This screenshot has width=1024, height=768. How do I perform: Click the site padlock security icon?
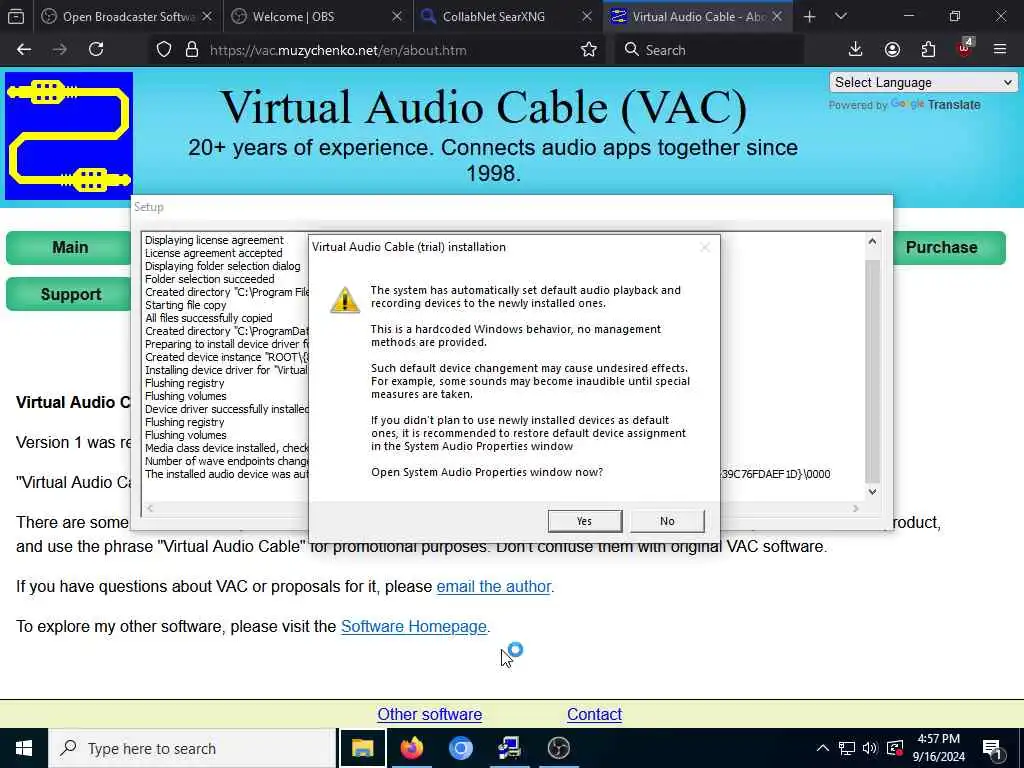point(191,50)
